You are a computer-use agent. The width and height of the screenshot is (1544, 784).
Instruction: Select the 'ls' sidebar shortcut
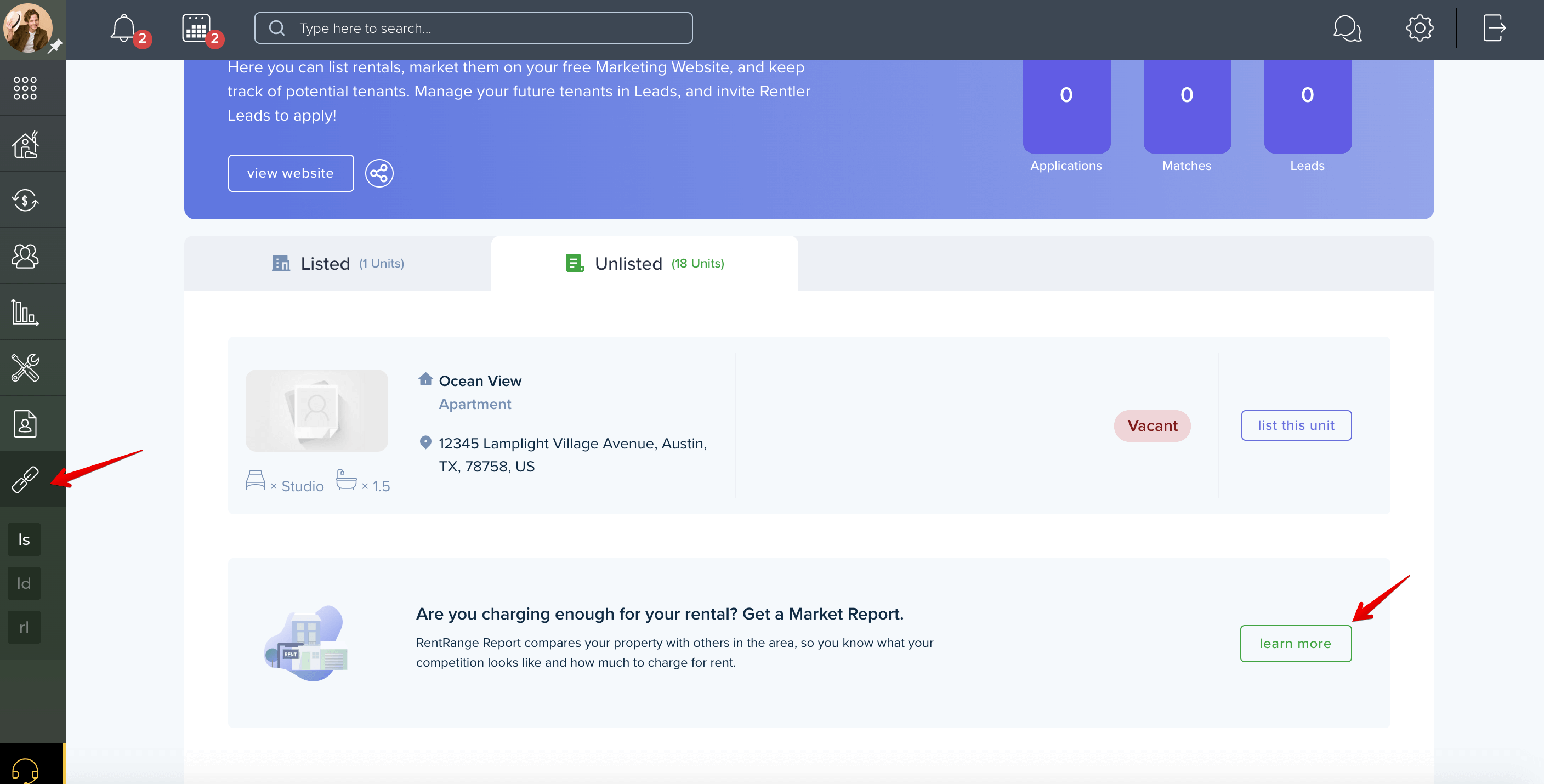(x=24, y=539)
